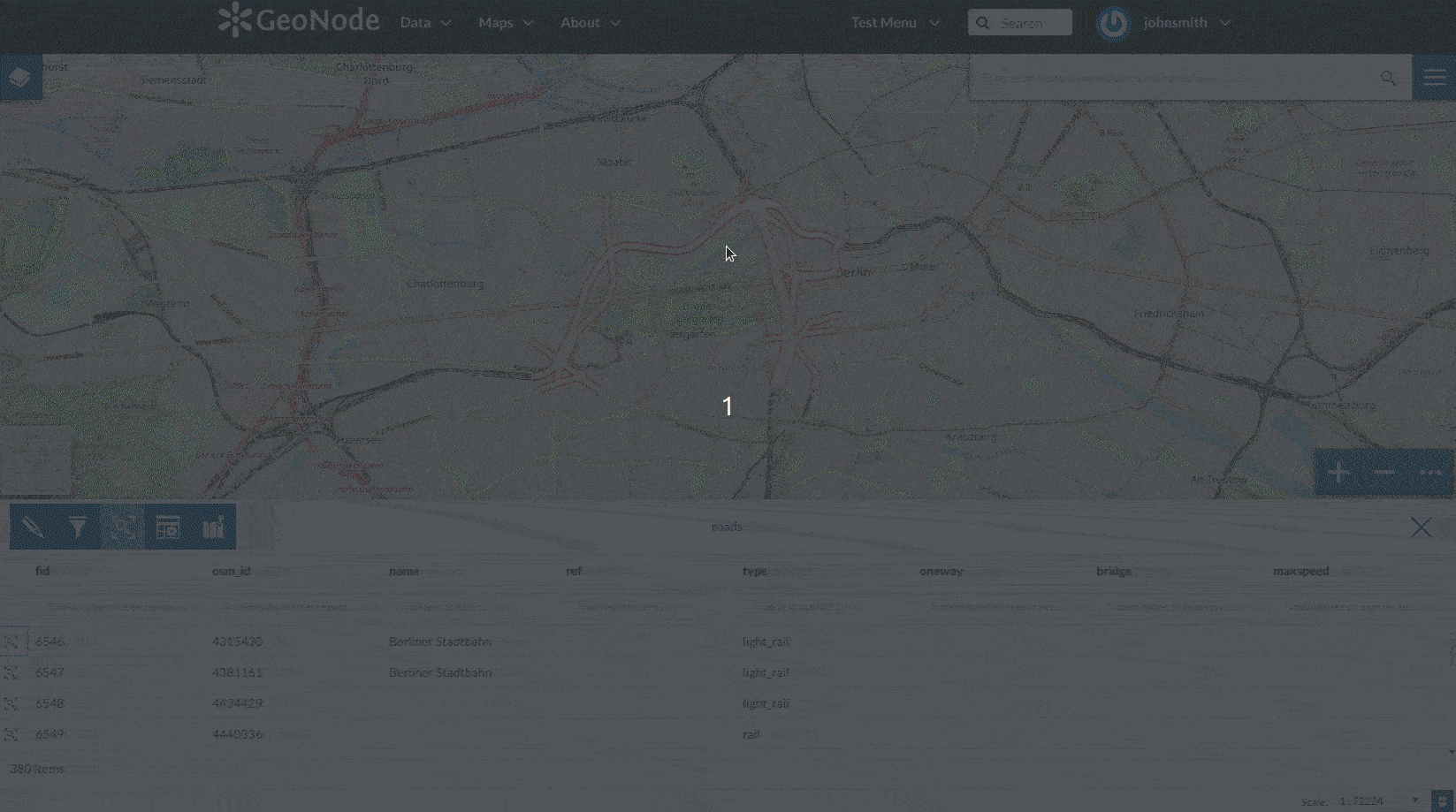Click the magnifier icon in map search bar
Image resolution: width=1456 pixels, height=812 pixels.
coord(1388,79)
